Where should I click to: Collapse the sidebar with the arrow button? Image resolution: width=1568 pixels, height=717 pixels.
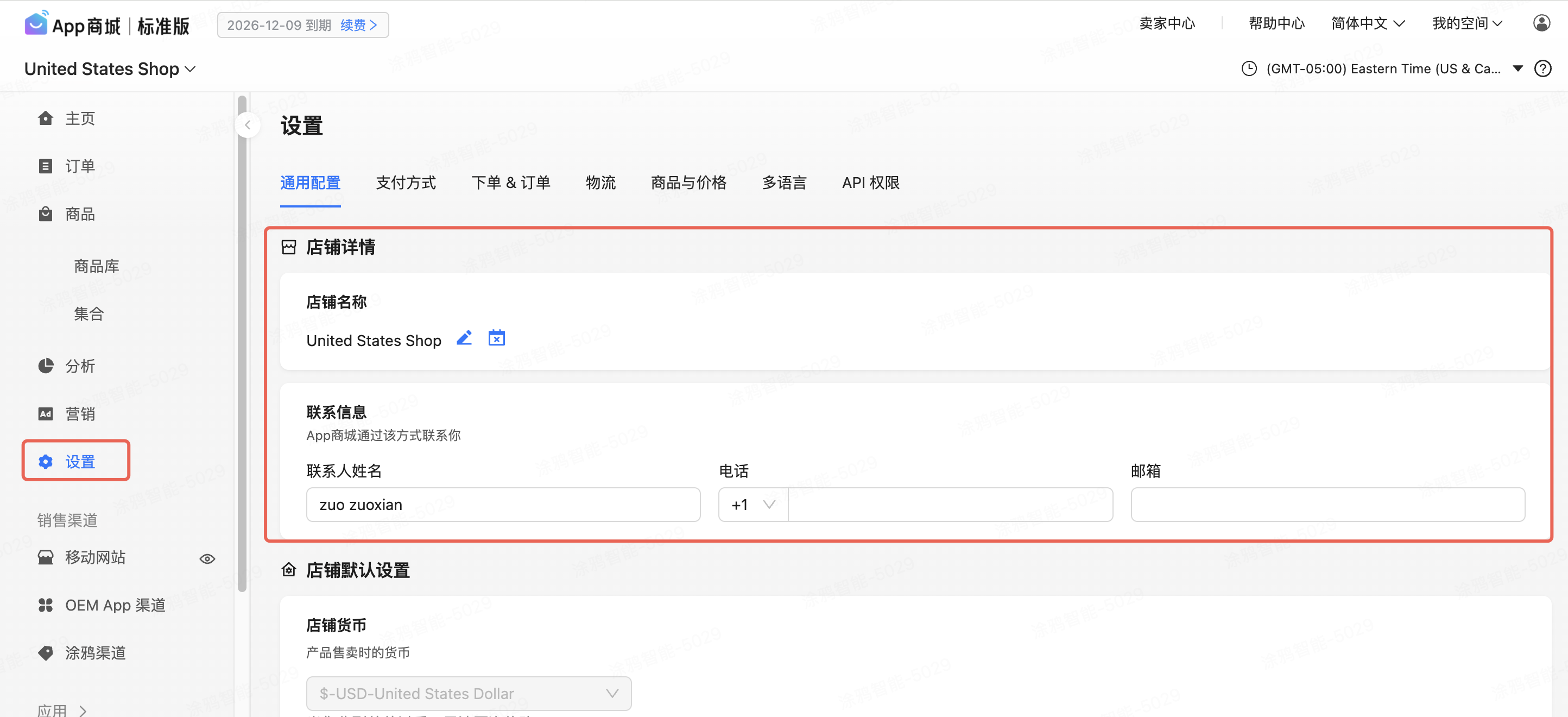coord(248,125)
